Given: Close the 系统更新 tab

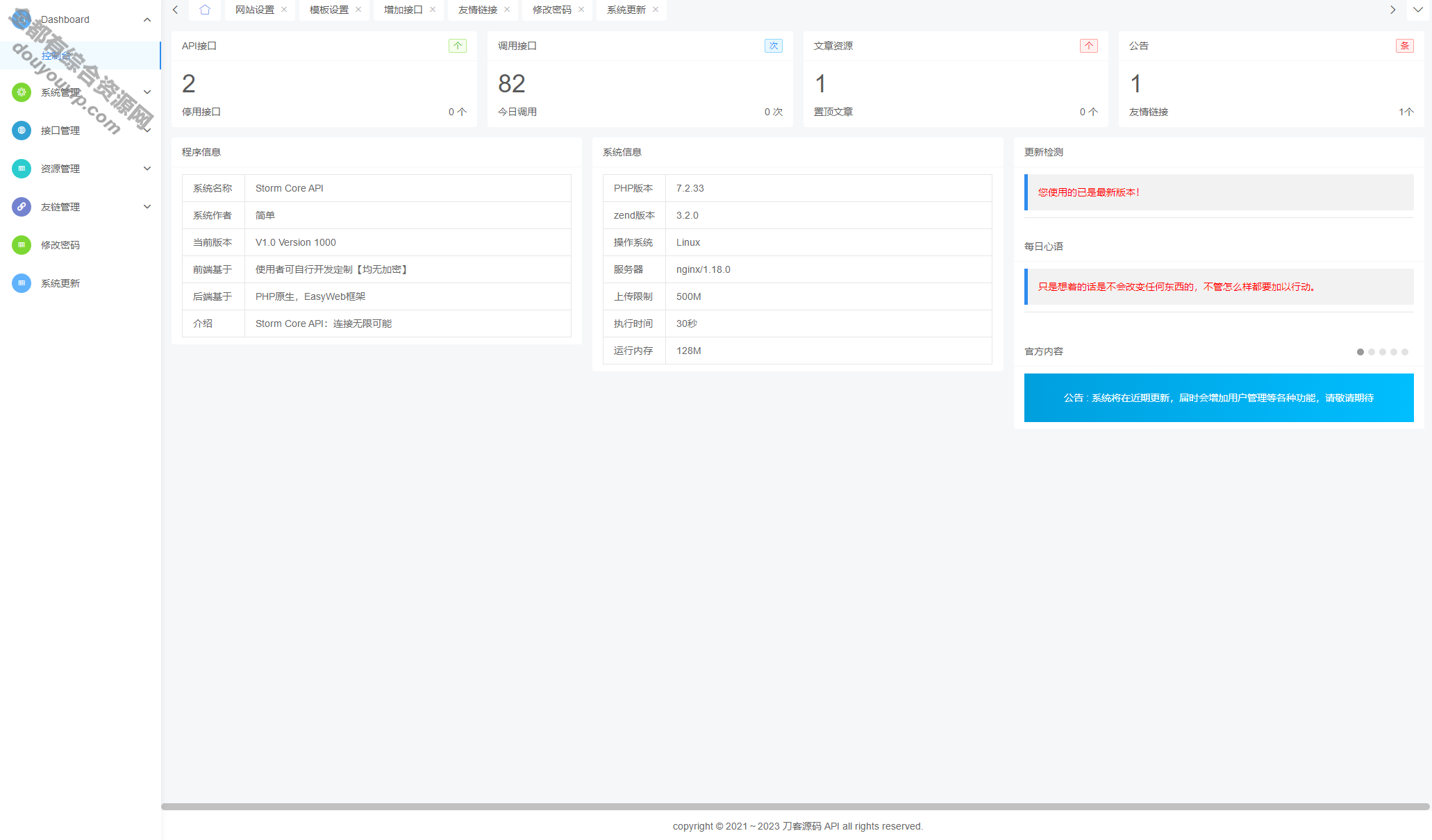Looking at the screenshot, I should 656,10.
